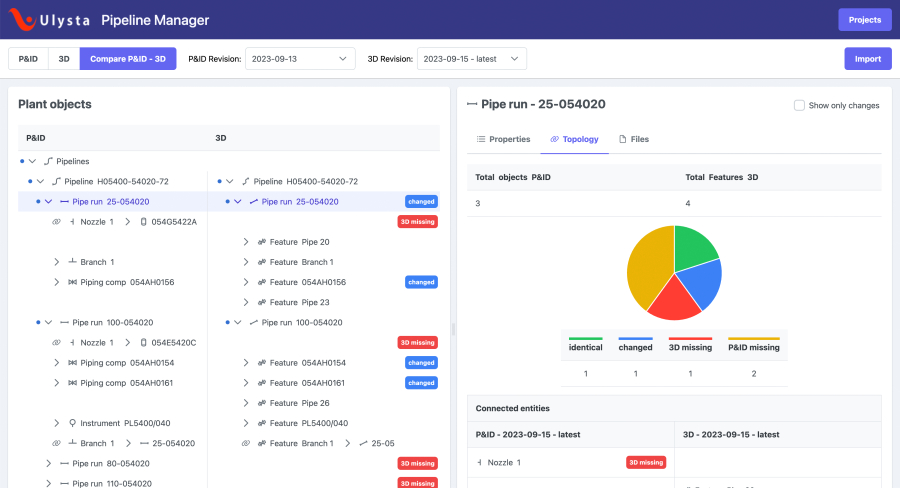Click link icon beside Nozzle 1 054G5422A
The height and width of the screenshot is (488, 900).
pos(56,222)
